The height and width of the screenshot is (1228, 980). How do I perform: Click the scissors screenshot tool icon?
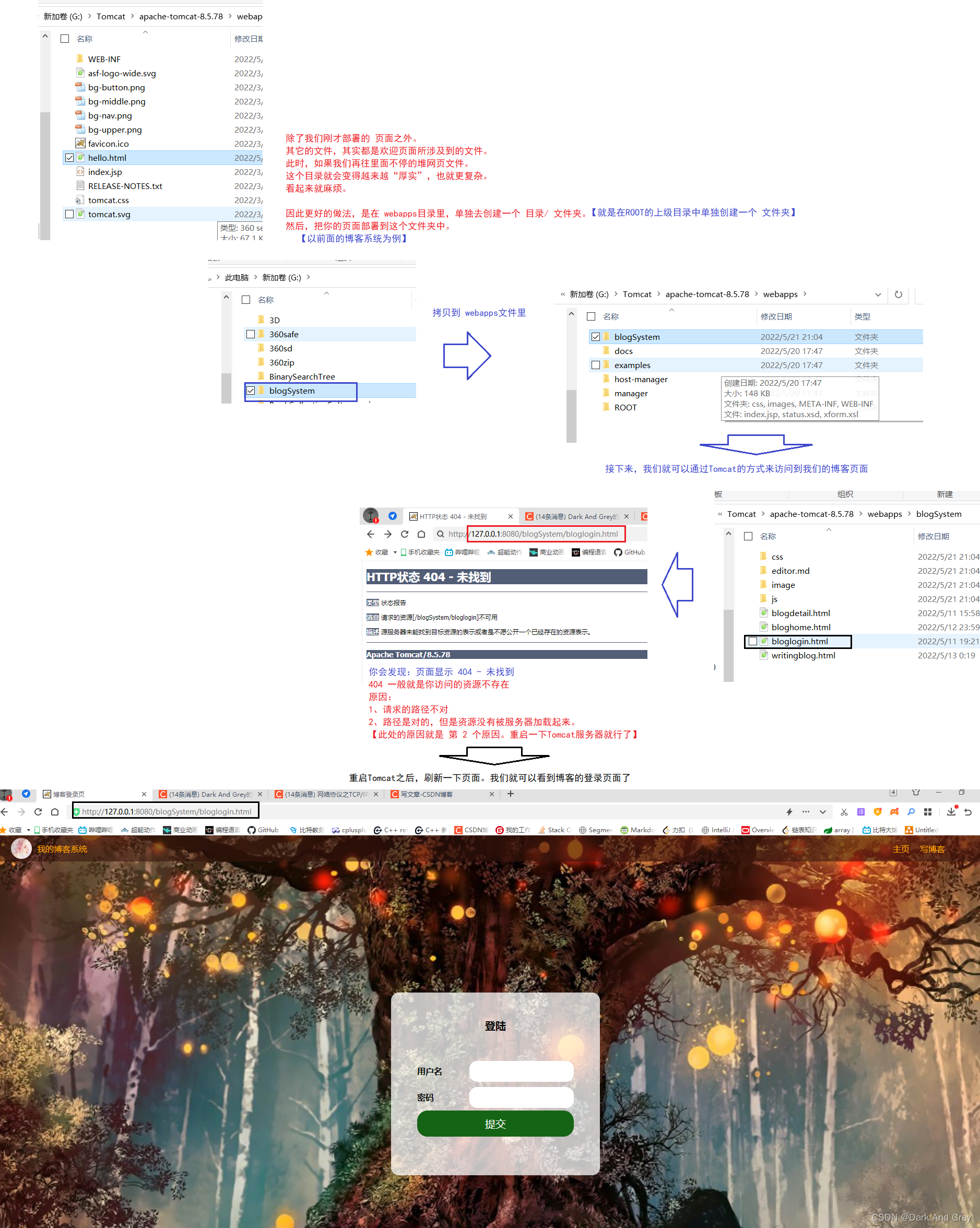pos(844,812)
